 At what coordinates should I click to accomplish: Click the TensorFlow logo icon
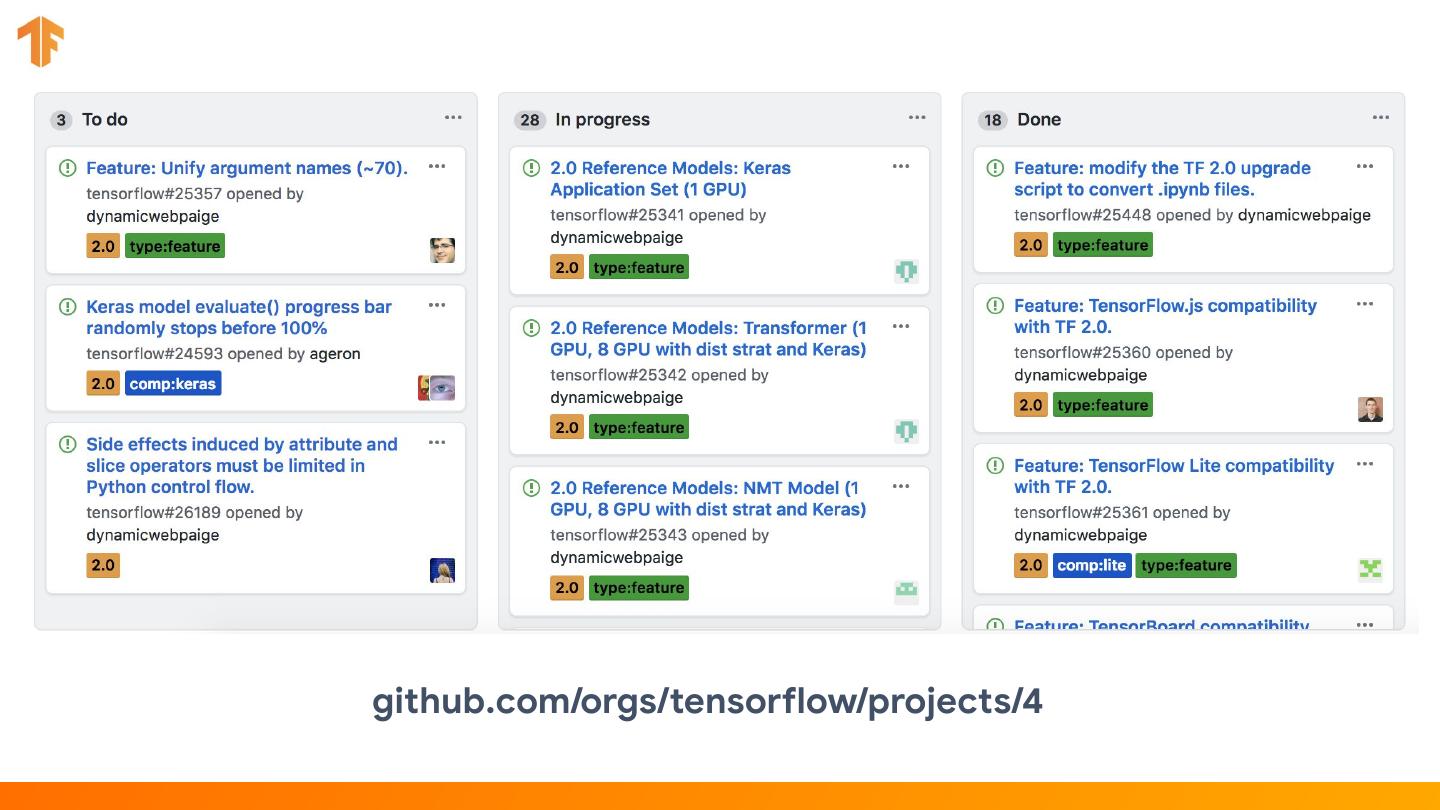(x=41, y=41)
